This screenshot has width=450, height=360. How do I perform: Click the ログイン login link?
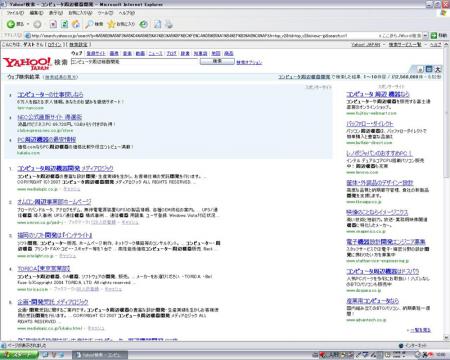tap(54, 45)
